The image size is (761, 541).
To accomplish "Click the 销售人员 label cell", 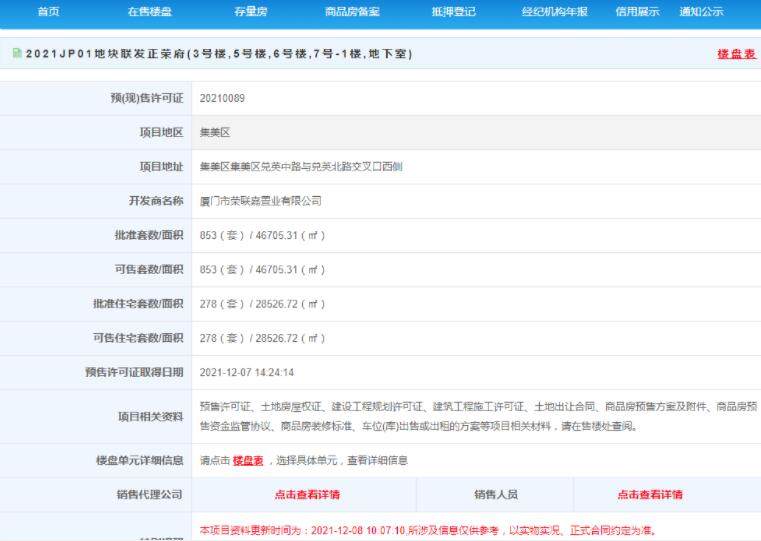I will click(496, 494).
